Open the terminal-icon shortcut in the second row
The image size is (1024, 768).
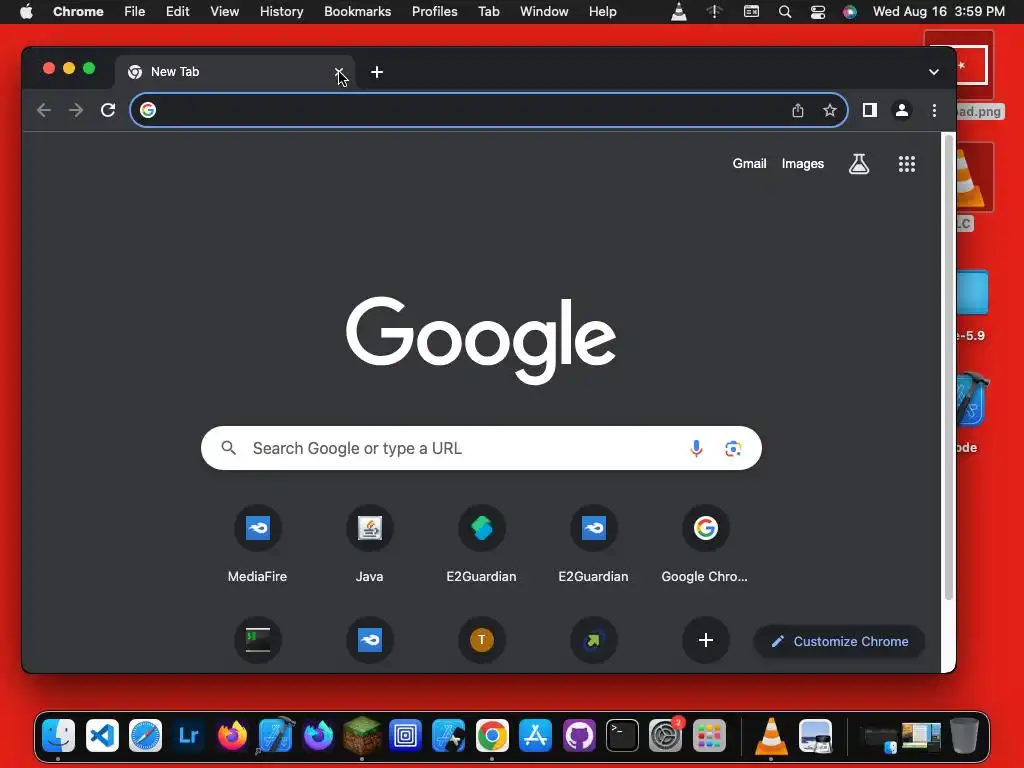pos(257,640)
